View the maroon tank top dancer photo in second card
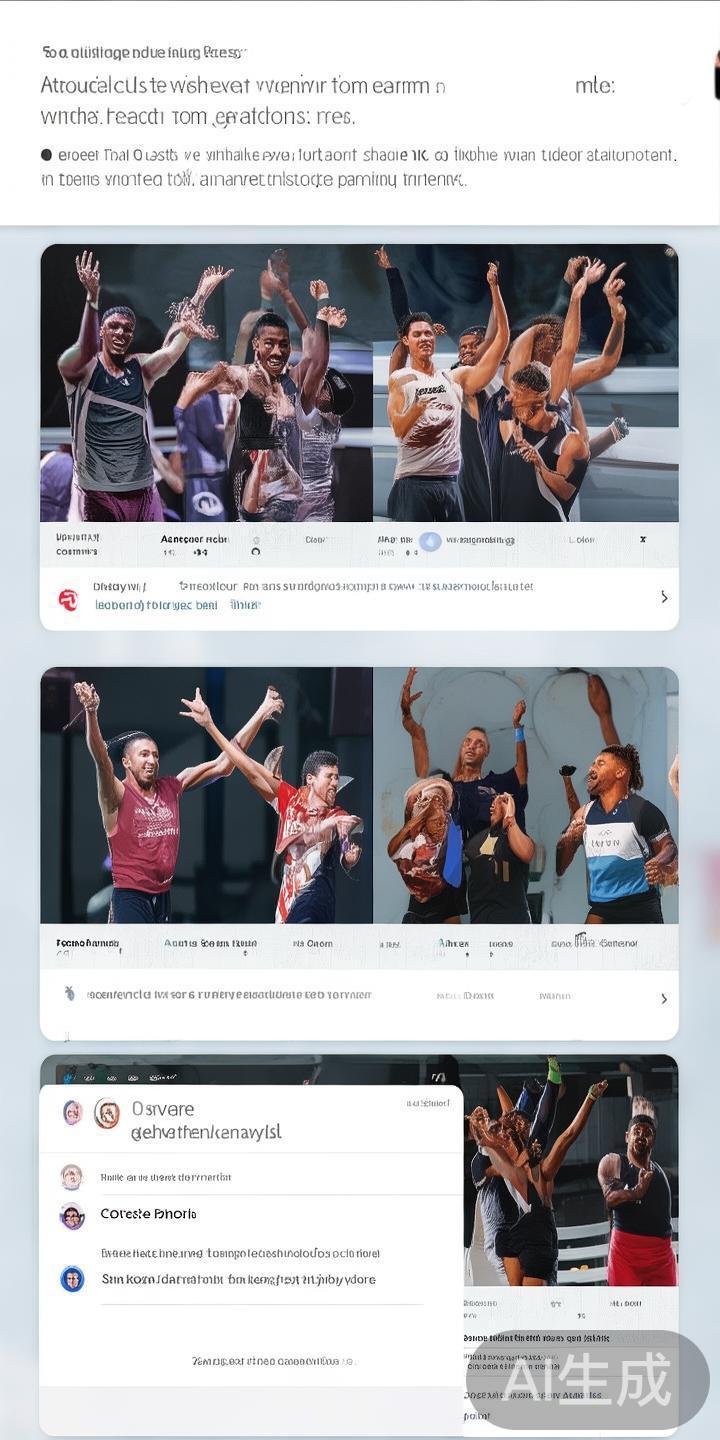 pyautogui.click(x=206, y=795)
